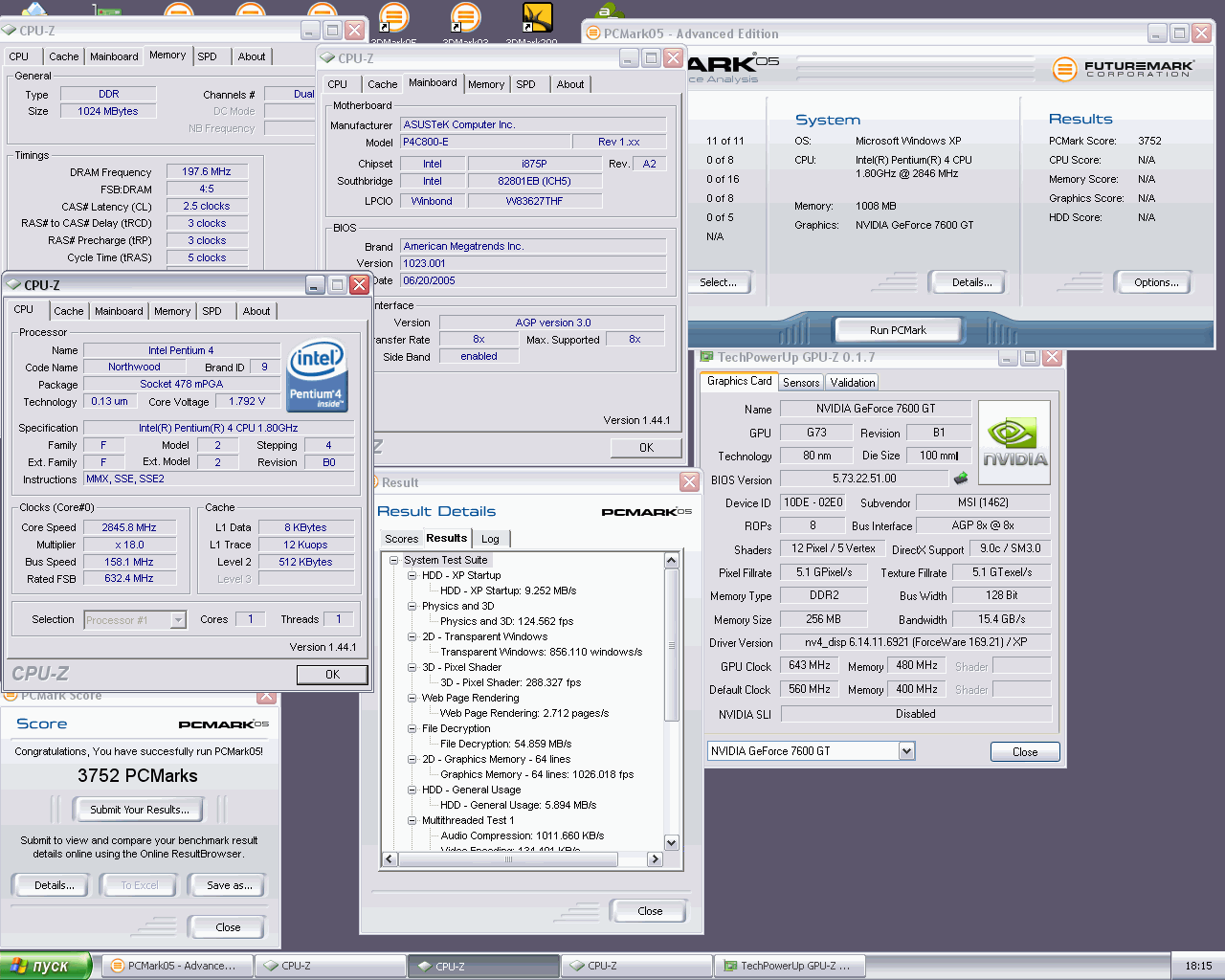Click the CPU-Z Memory window title bar icon
Screen dimensions: 1225x980
coord(10,31)
